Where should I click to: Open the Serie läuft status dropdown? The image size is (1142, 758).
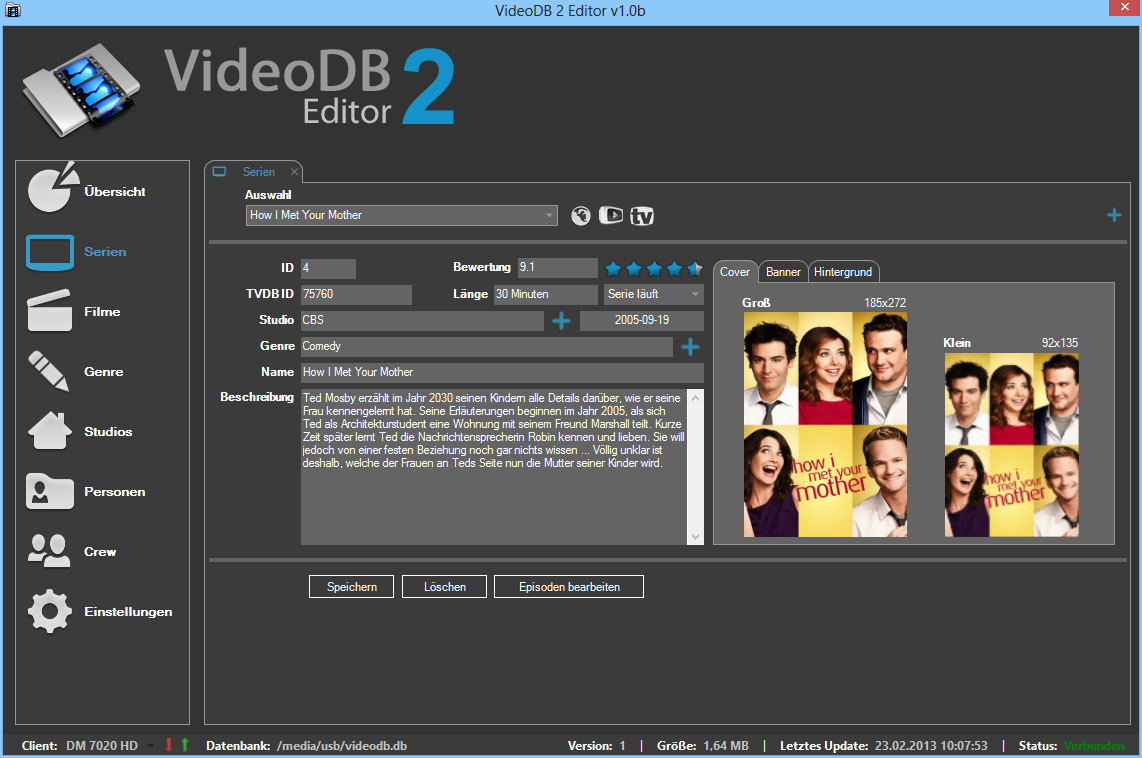695,294
